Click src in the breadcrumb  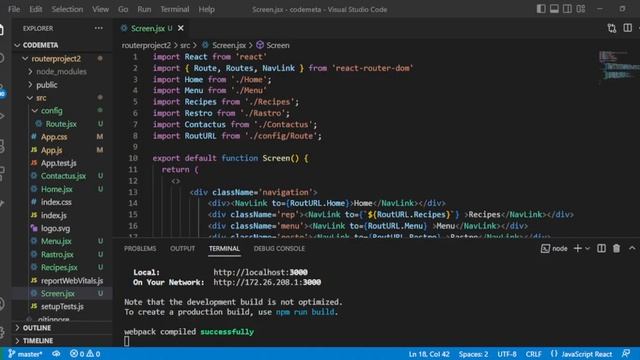[x=185, y=45]
